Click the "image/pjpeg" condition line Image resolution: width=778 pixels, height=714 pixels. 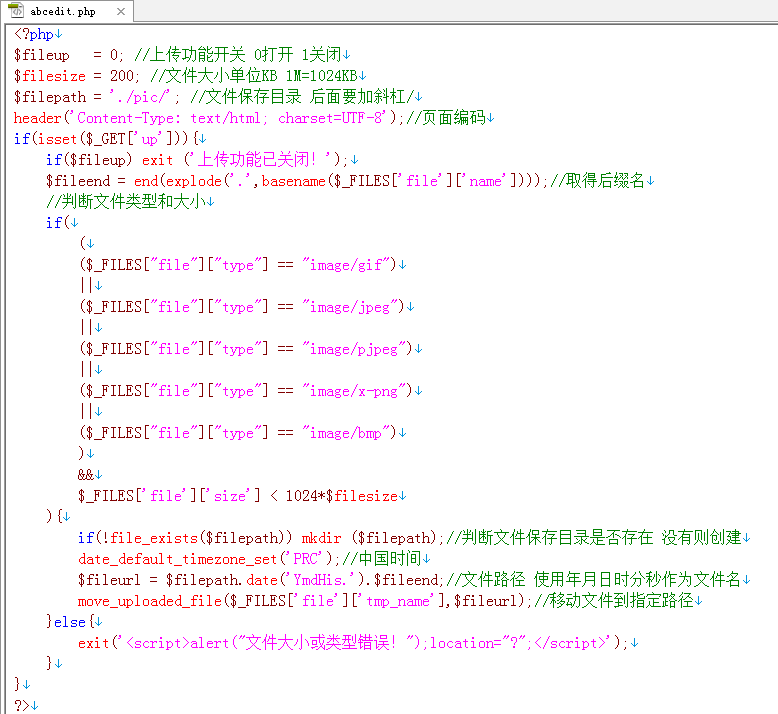coord(251,349)
